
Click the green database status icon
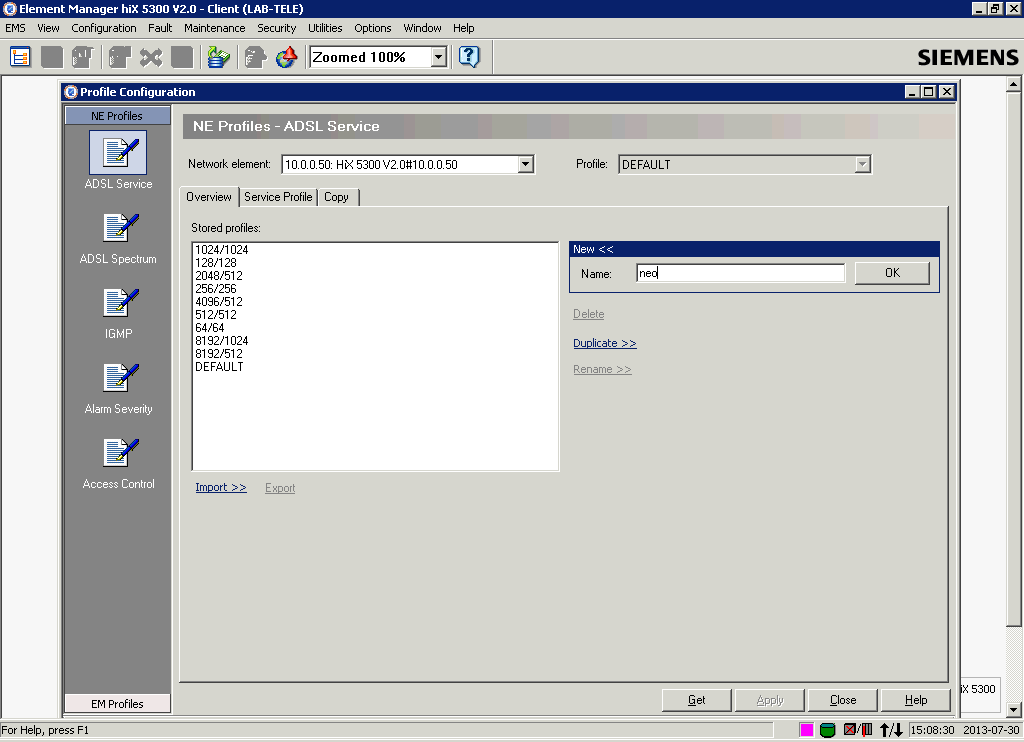[827, 730]
